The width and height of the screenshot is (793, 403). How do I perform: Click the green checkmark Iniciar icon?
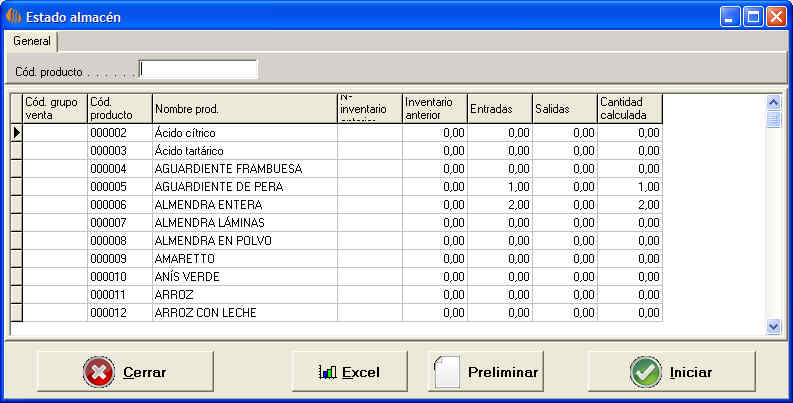point(646,372)
